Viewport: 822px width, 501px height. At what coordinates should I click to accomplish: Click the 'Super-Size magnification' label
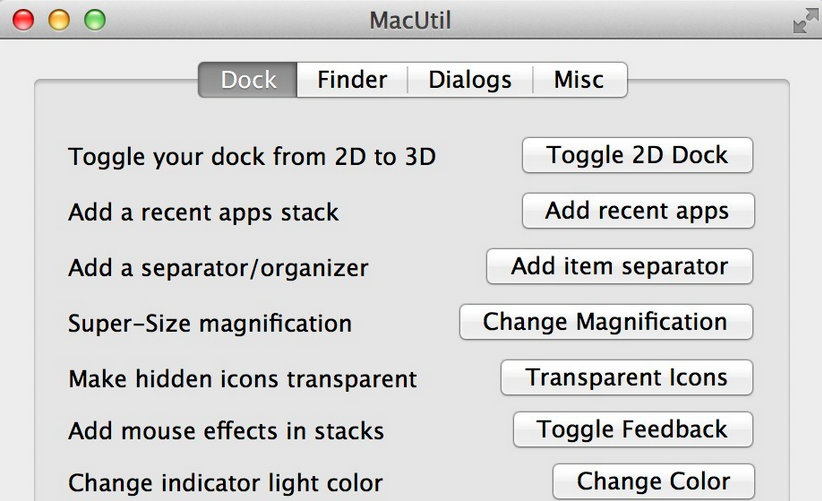pos(210,323)
